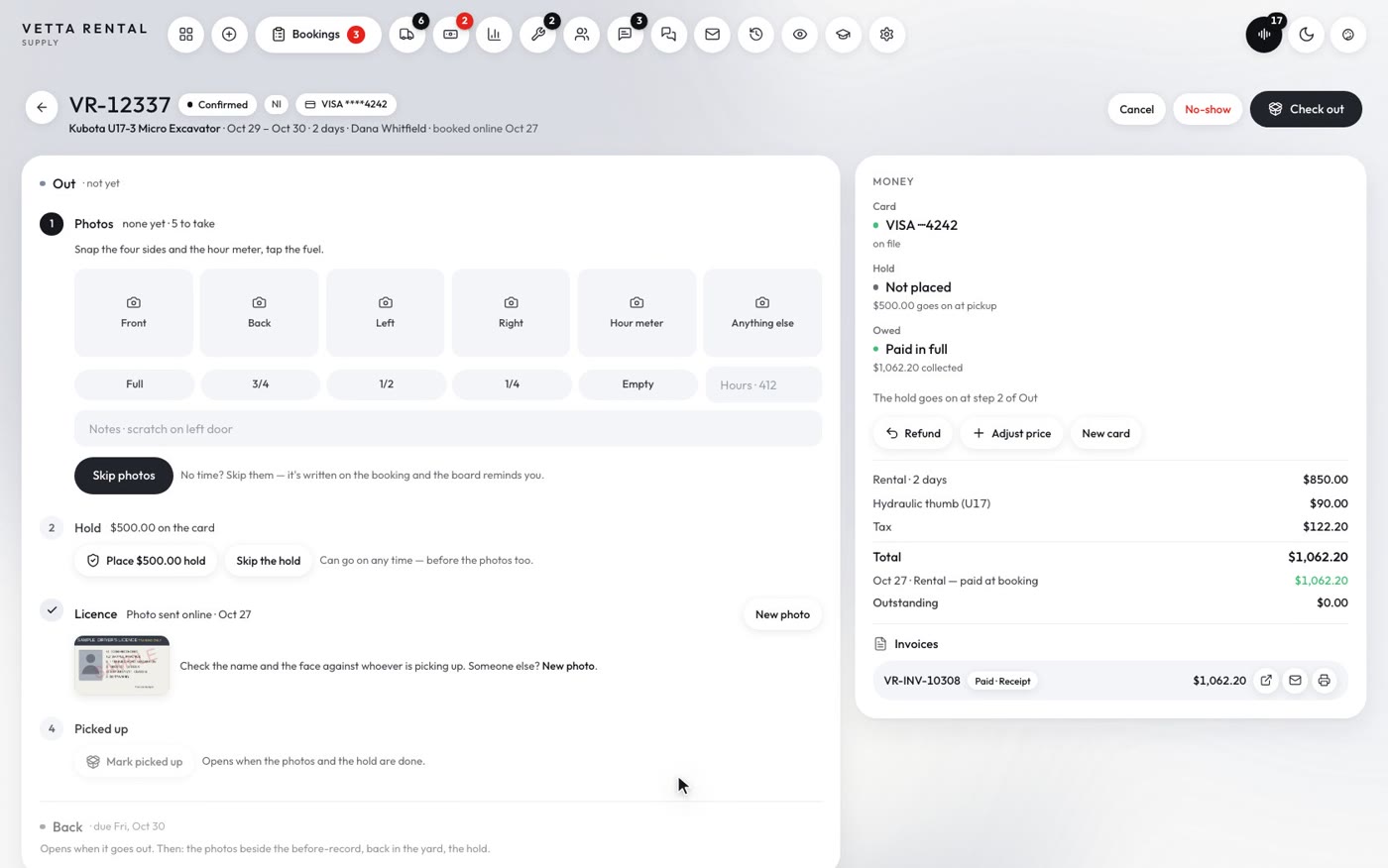This screenshot has width=1388, height=868.
Task: Select 1/2 fuel level
Action: point(386,384)
